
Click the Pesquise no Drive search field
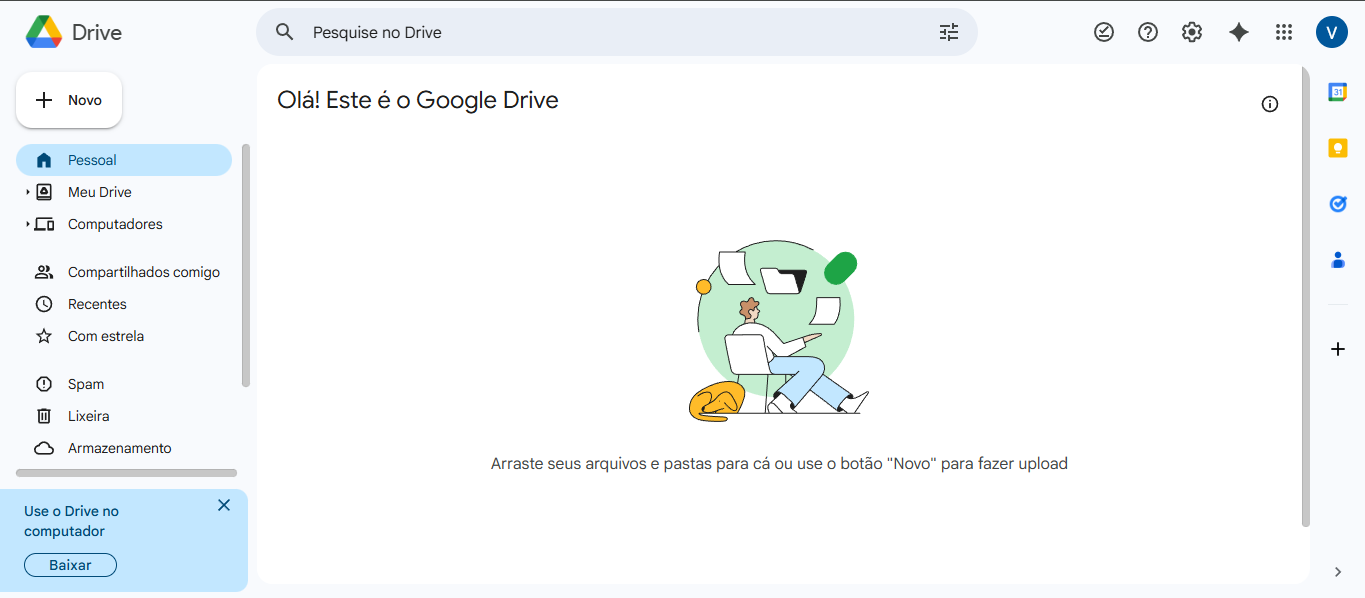pos(600,32)
